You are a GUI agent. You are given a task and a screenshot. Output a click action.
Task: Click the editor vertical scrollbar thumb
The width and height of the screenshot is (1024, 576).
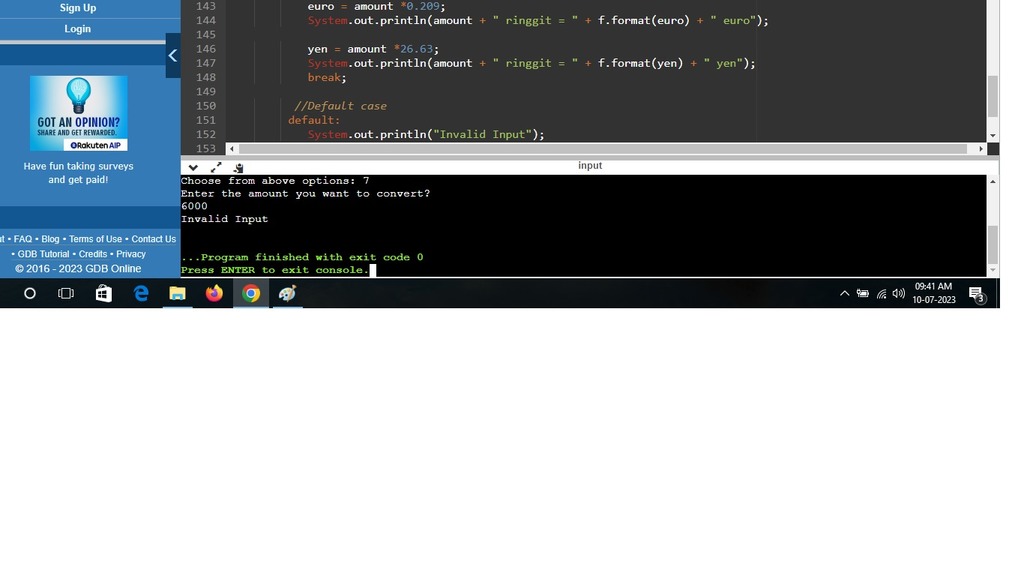click(x=993, y=96)
